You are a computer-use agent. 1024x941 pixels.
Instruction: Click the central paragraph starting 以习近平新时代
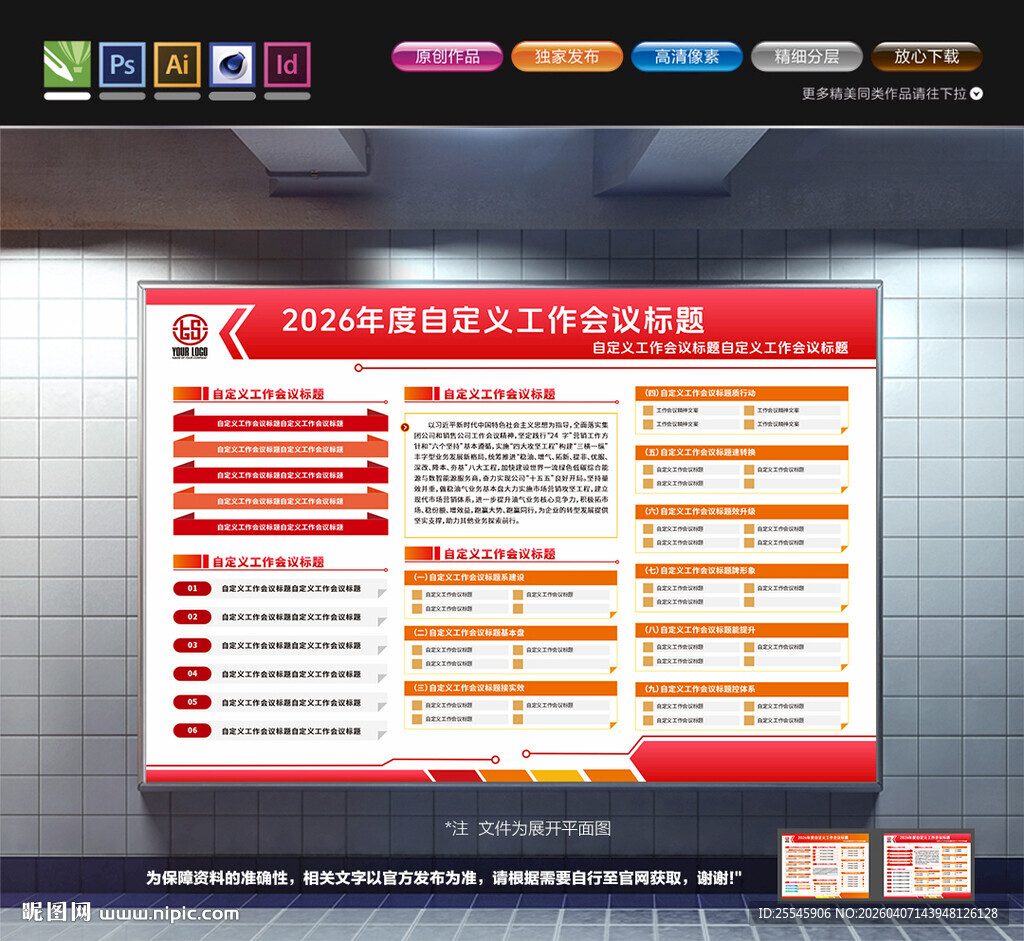511,473
